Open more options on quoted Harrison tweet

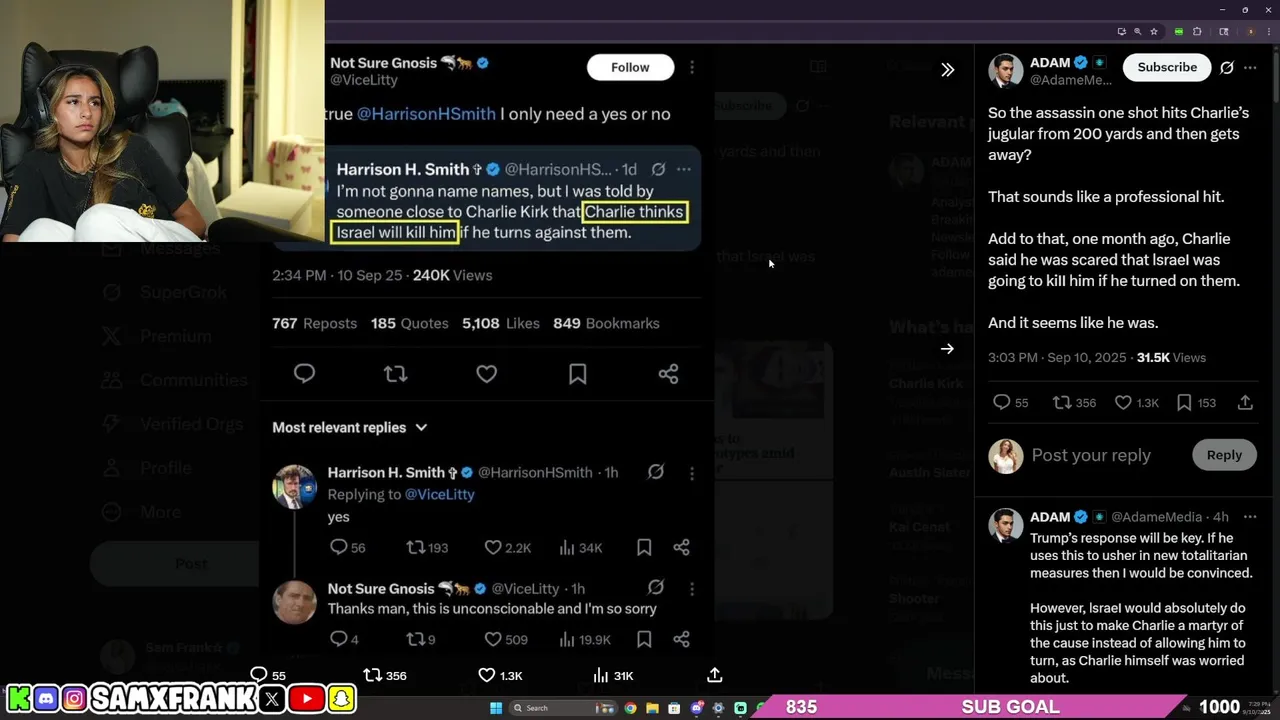(x=684, y=169)
